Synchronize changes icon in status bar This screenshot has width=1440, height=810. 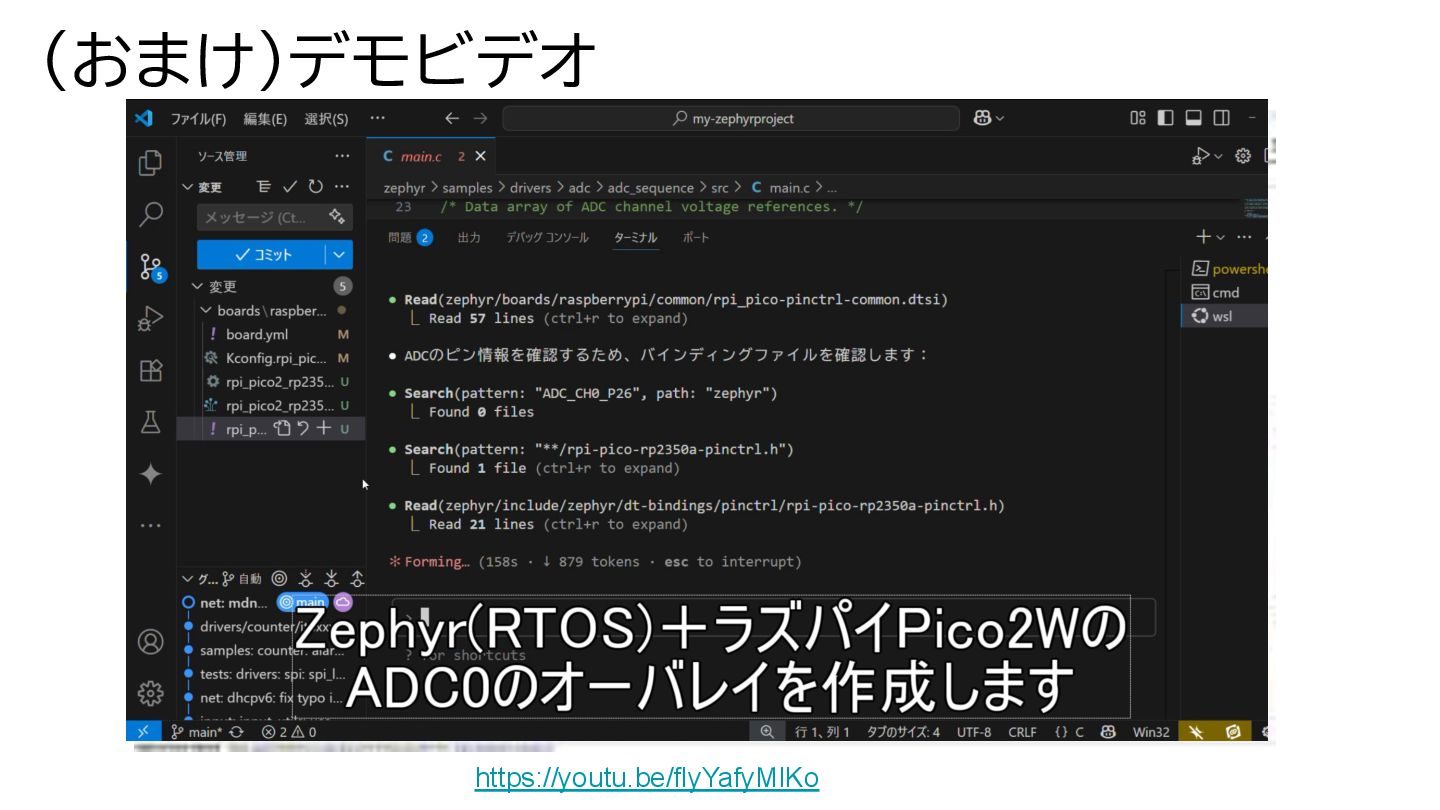[237, 732]
